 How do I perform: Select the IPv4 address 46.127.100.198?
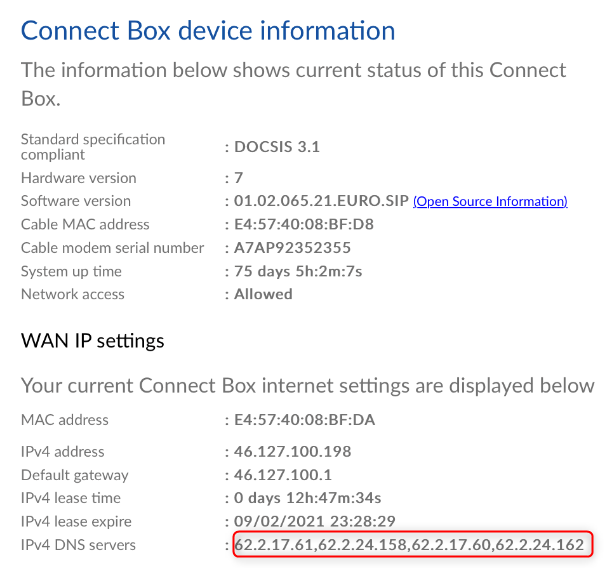(292, 451)
